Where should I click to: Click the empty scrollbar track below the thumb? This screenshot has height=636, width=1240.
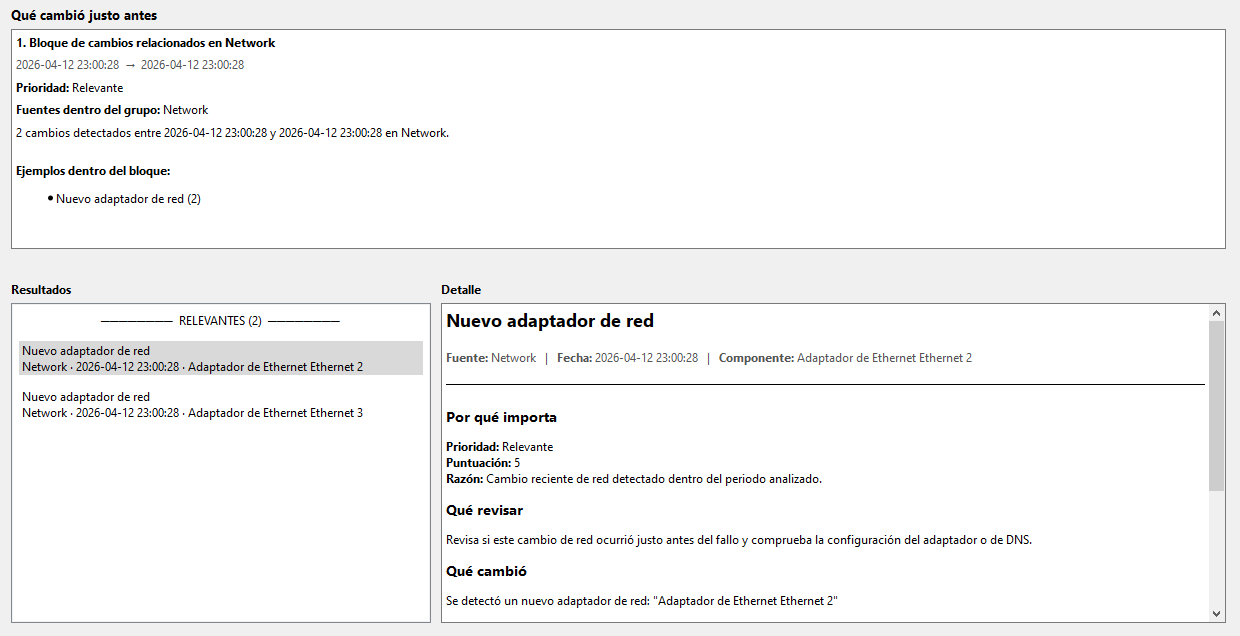(1216, 548)
